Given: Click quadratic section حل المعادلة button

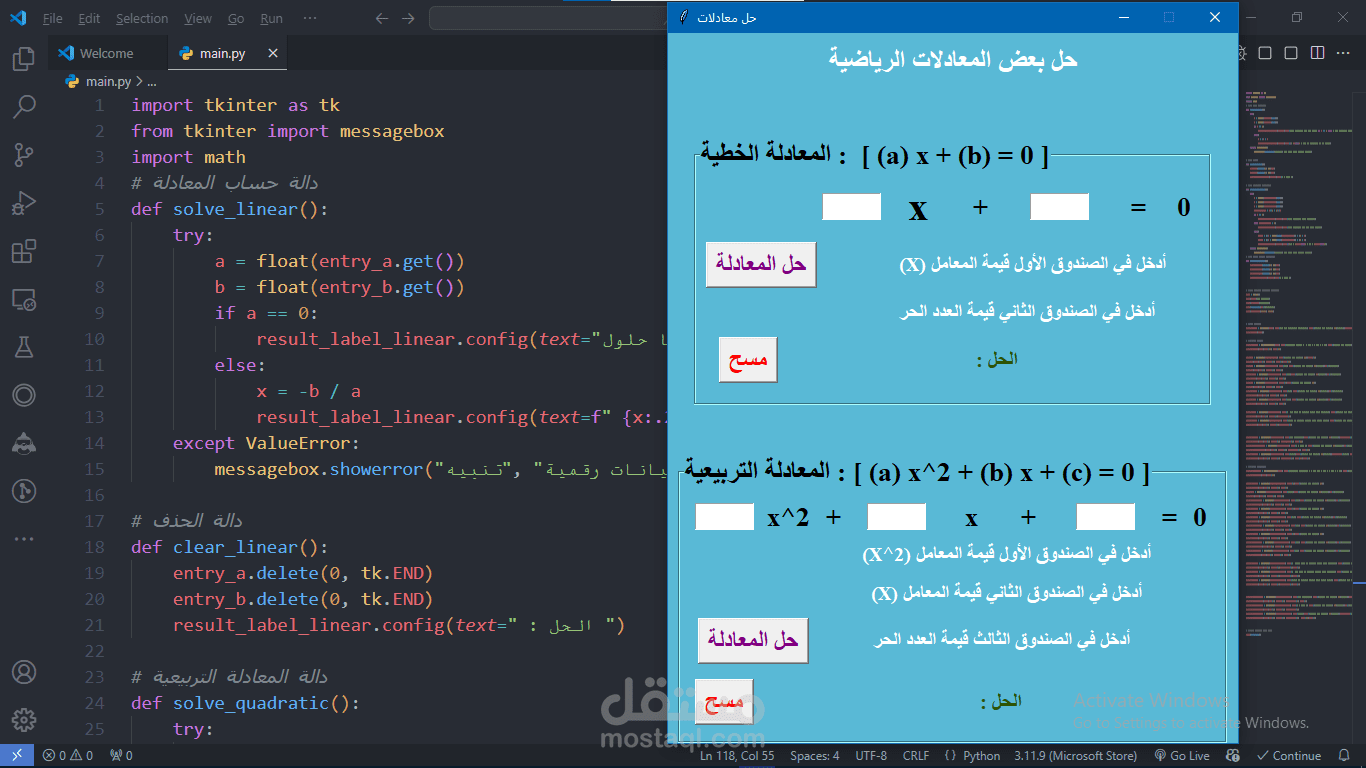Looking at the screenshot, I should tap(753, 641).
